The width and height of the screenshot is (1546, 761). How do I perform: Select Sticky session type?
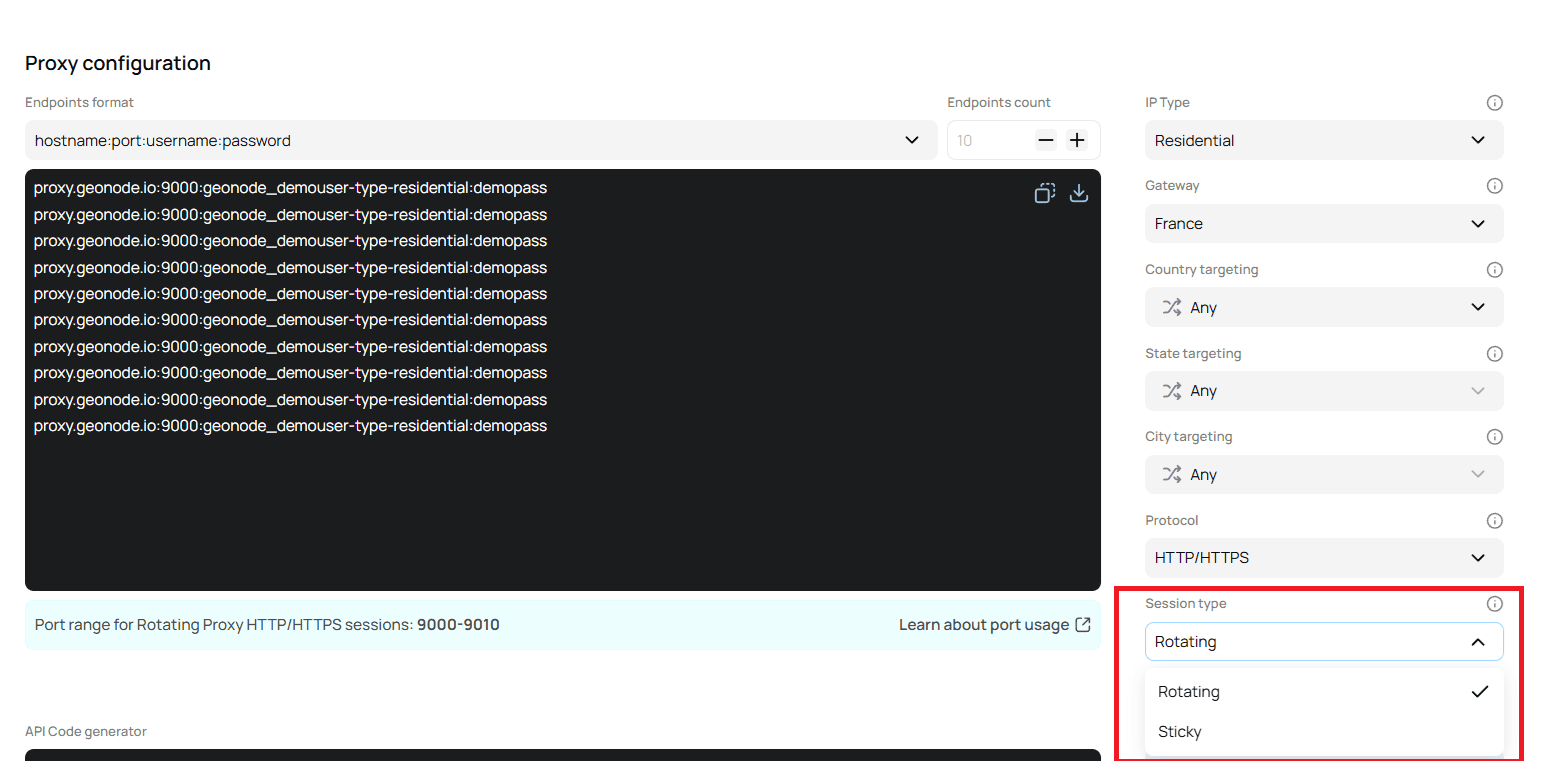coord(1180,731)
